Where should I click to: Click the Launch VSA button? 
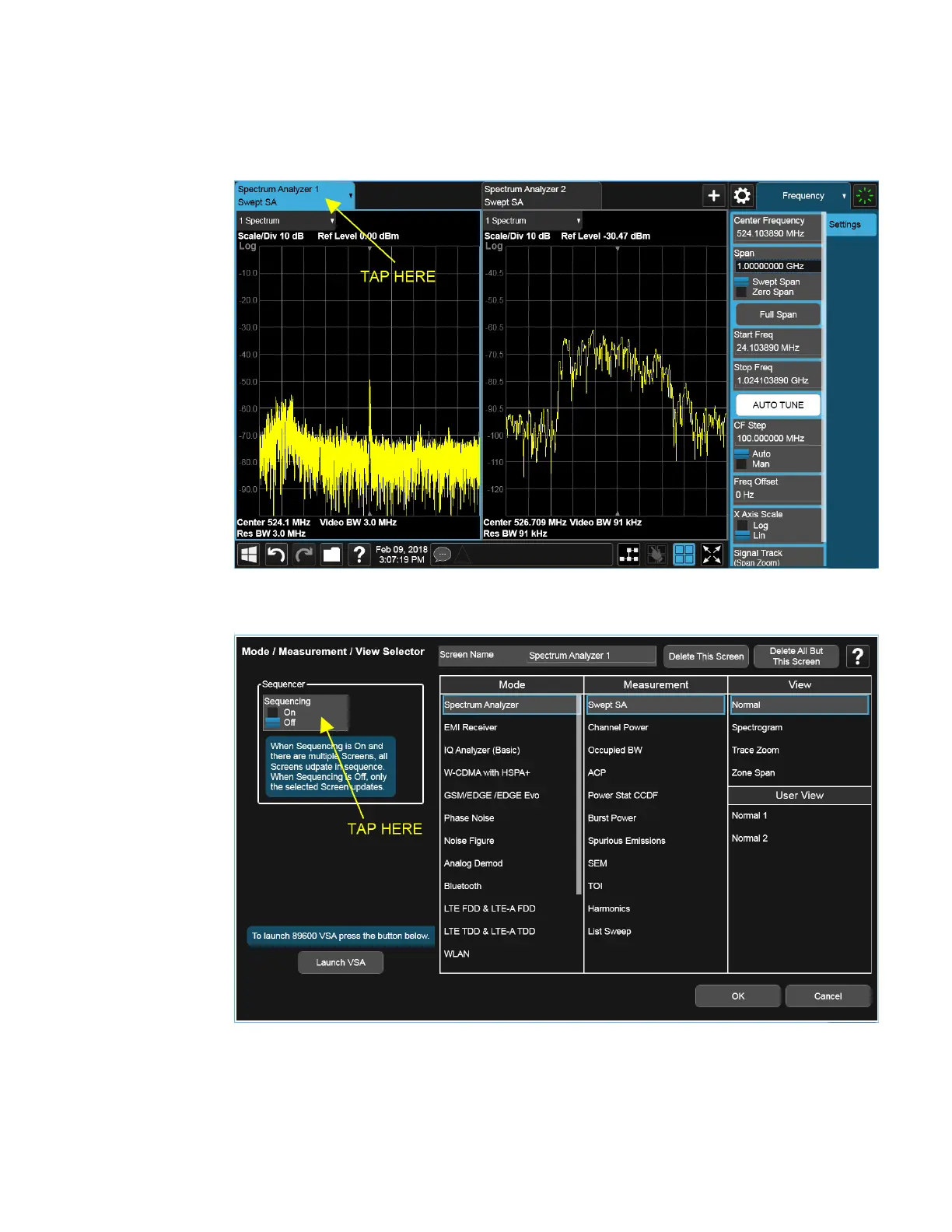coord(341,962)
